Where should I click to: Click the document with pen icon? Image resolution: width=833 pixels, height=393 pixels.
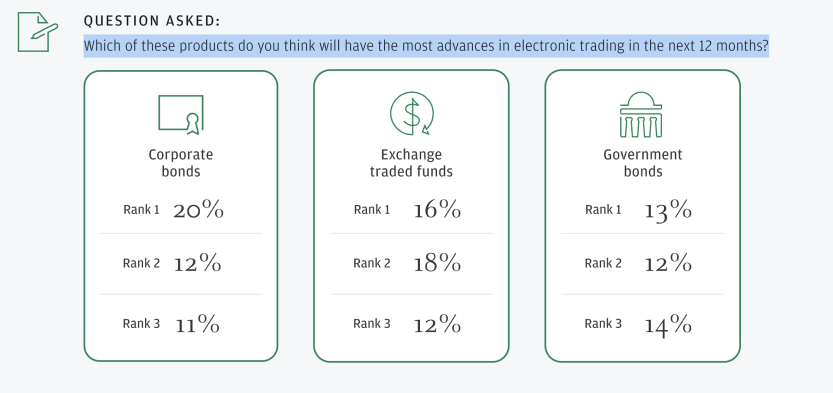(x=38, y=32)
